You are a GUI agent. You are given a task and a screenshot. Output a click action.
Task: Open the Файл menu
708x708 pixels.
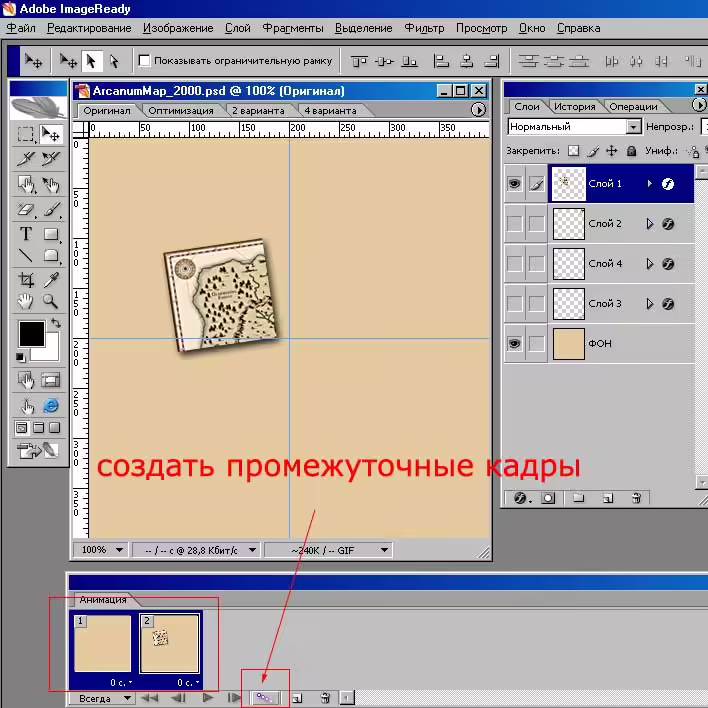(21, 28)
